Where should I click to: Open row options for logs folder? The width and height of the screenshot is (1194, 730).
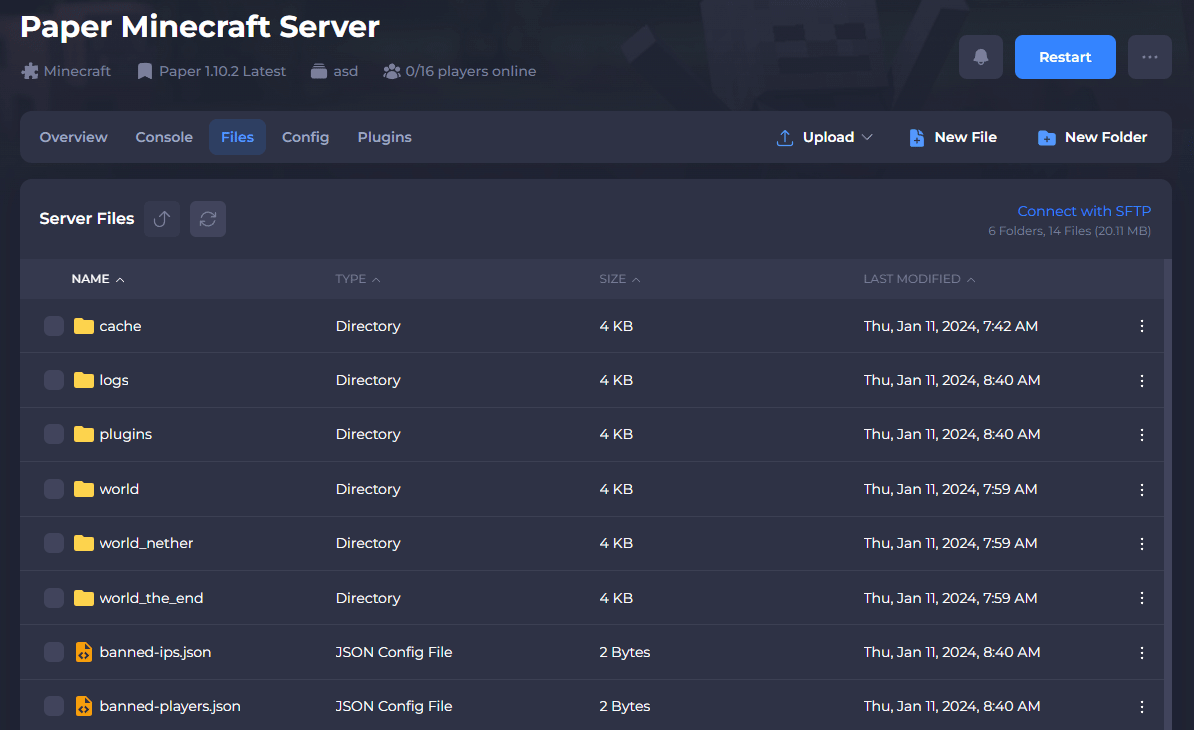point(1141,380)
